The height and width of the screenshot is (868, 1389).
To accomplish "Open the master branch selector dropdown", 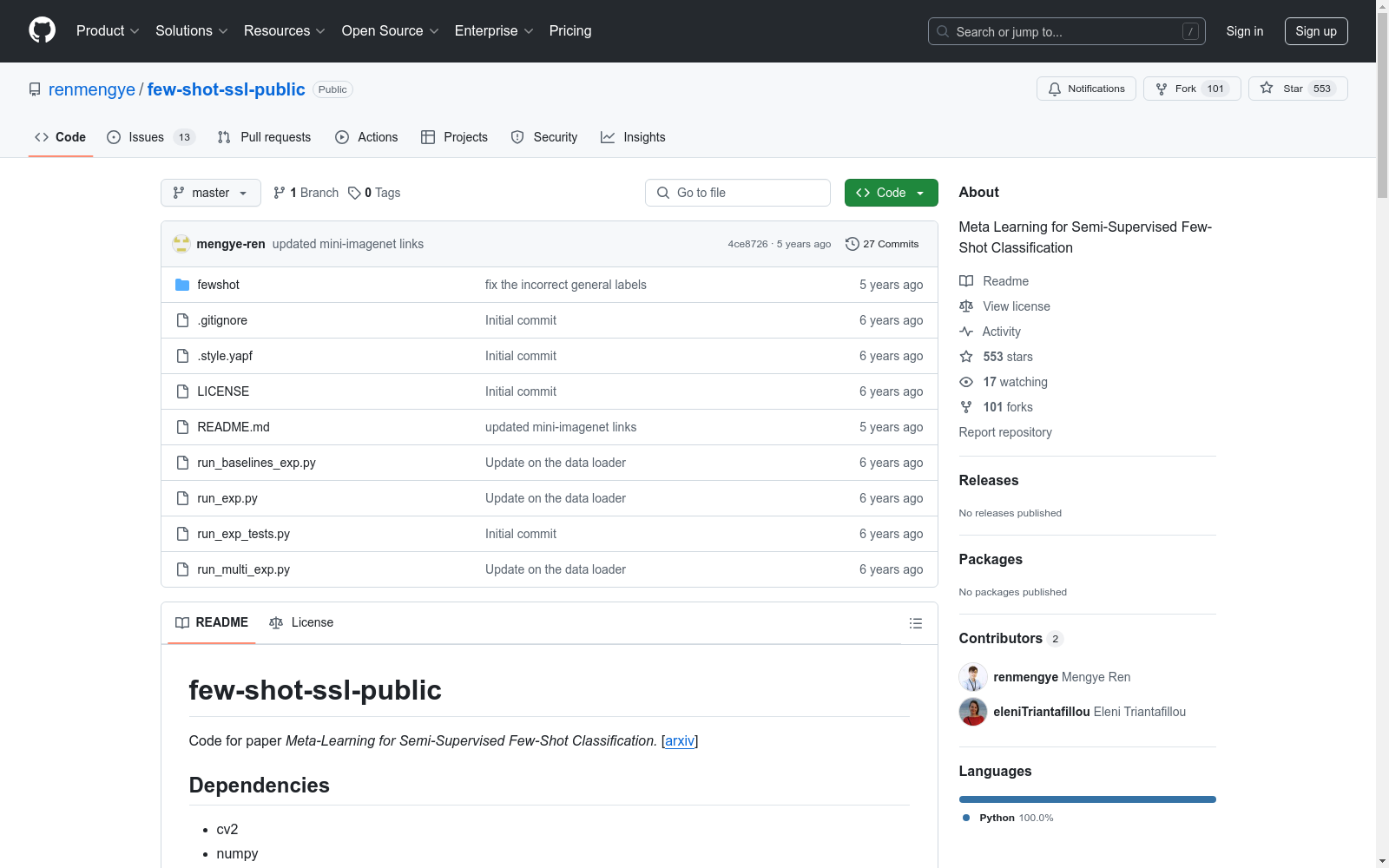I will tap(211, 193).
